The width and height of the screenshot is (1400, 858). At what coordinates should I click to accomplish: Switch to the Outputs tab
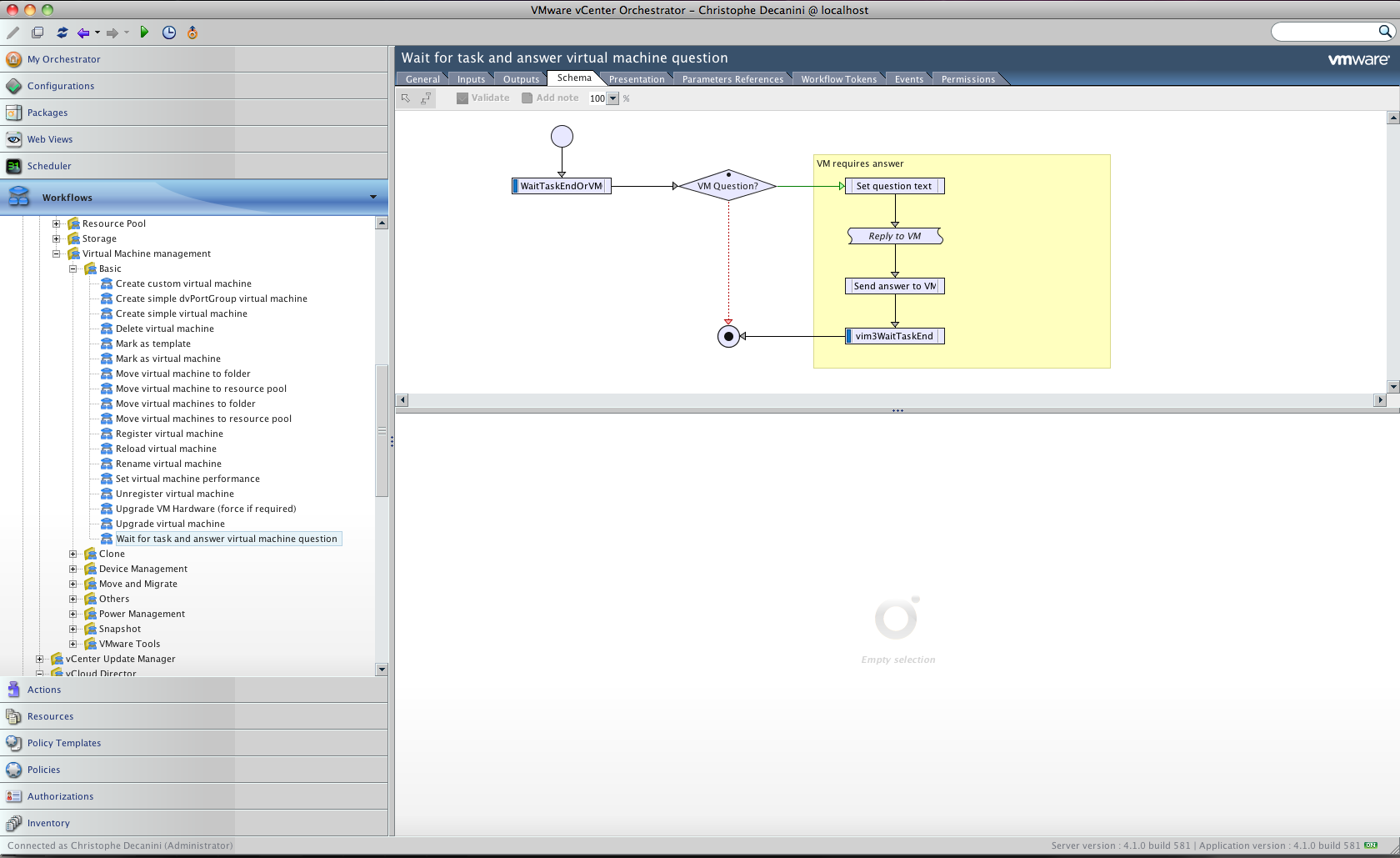pos(521,79)
